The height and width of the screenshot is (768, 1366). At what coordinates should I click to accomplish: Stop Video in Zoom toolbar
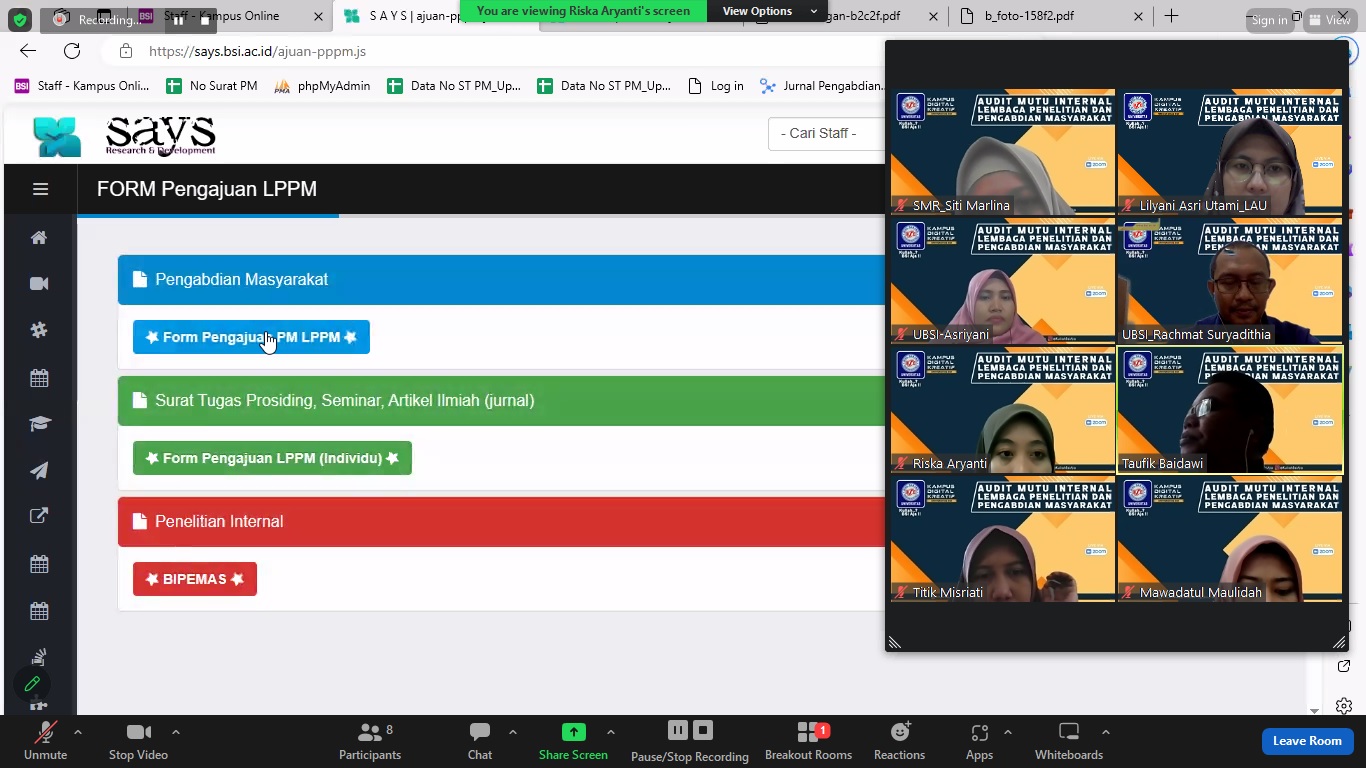pyautogui.click(x=138, y=741)
